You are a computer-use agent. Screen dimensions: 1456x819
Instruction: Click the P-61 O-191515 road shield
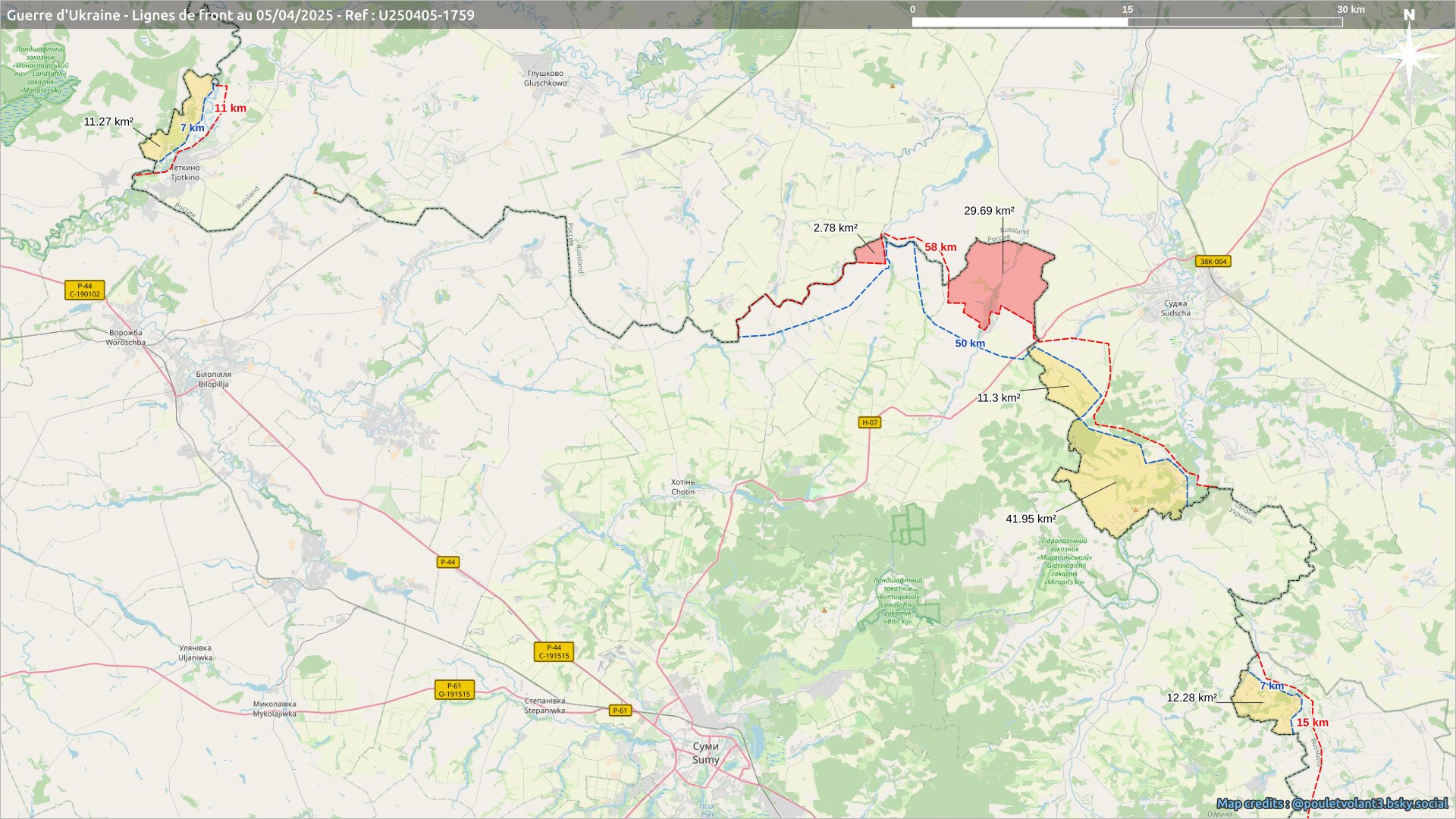(x=454, y=689)
